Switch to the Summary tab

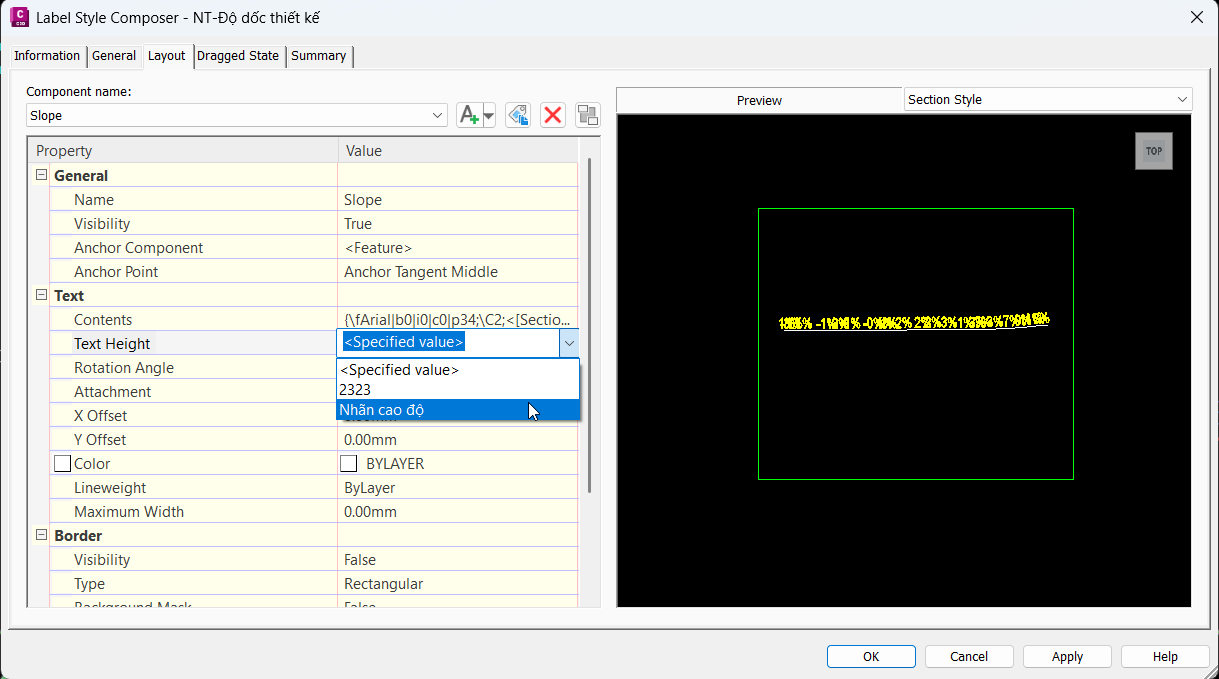(x=319, y=56)
